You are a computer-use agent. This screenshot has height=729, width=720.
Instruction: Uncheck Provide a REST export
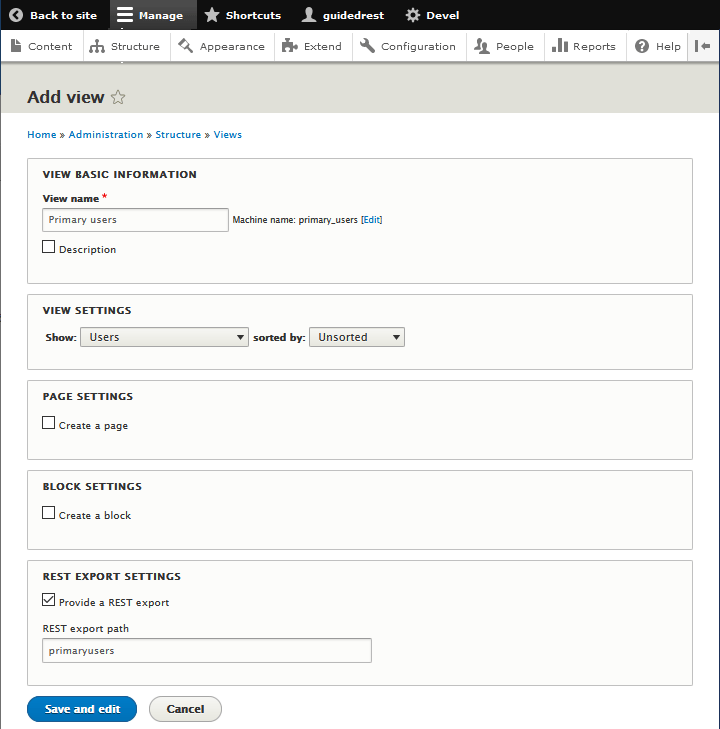[x=49, y=600]
